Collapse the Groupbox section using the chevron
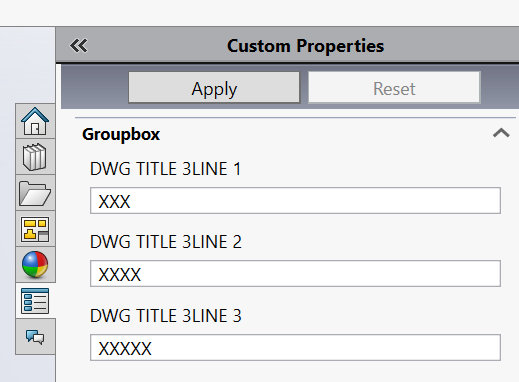Viewport: 519px width, 382px height. click(x=501, y=133)
